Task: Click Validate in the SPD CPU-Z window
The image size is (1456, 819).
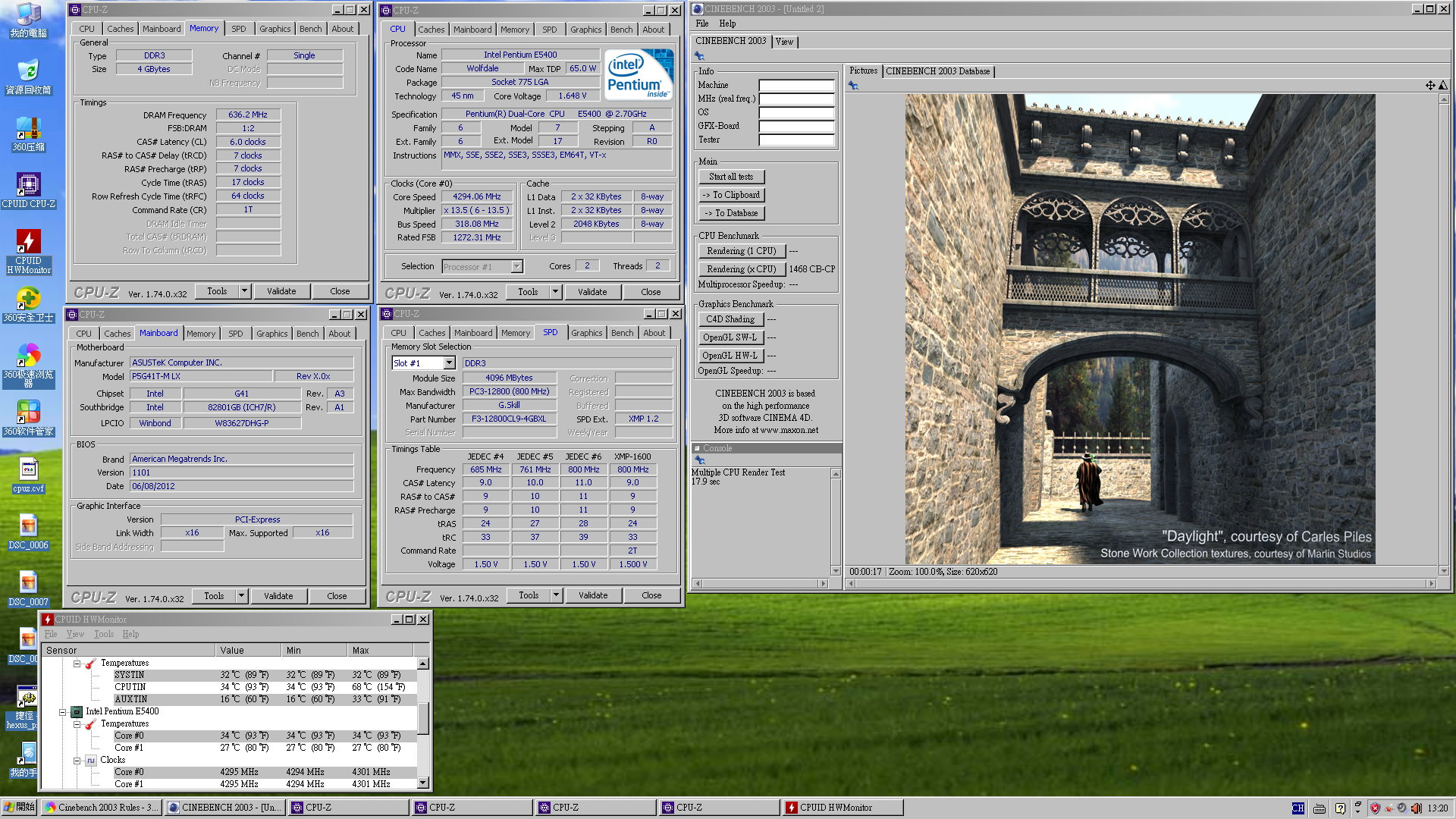Action: coord(592,595)
